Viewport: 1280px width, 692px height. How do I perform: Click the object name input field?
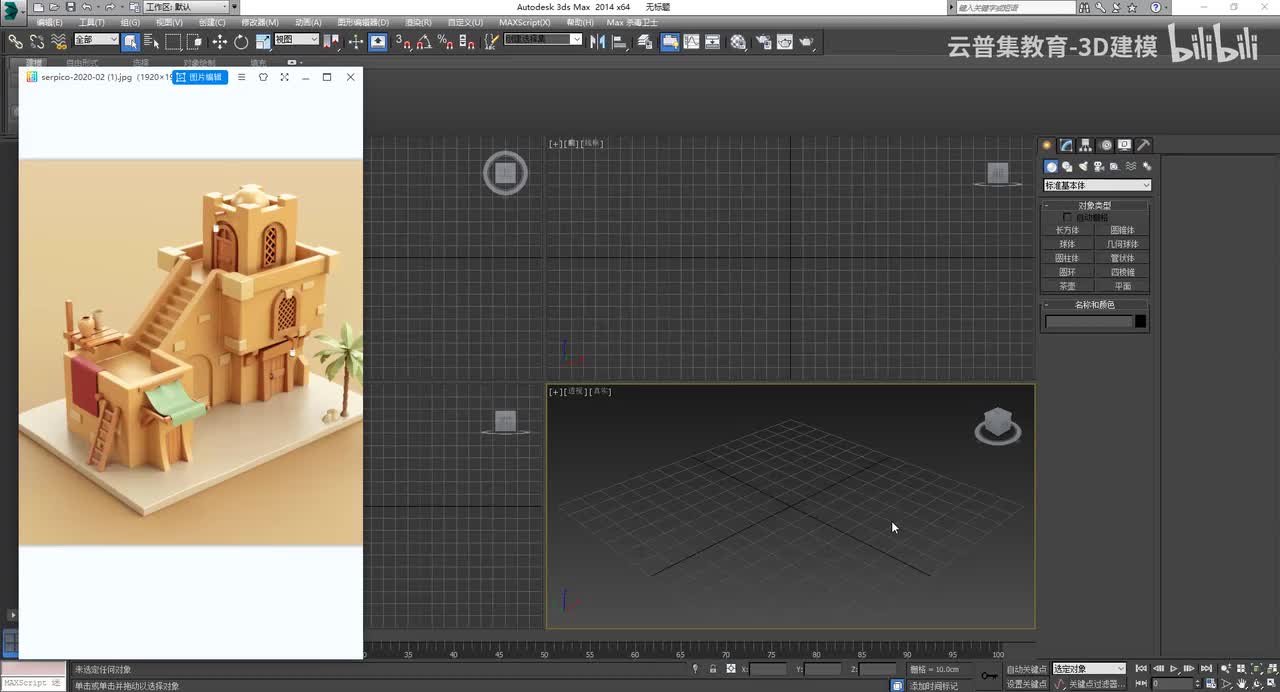[1088, 321]
